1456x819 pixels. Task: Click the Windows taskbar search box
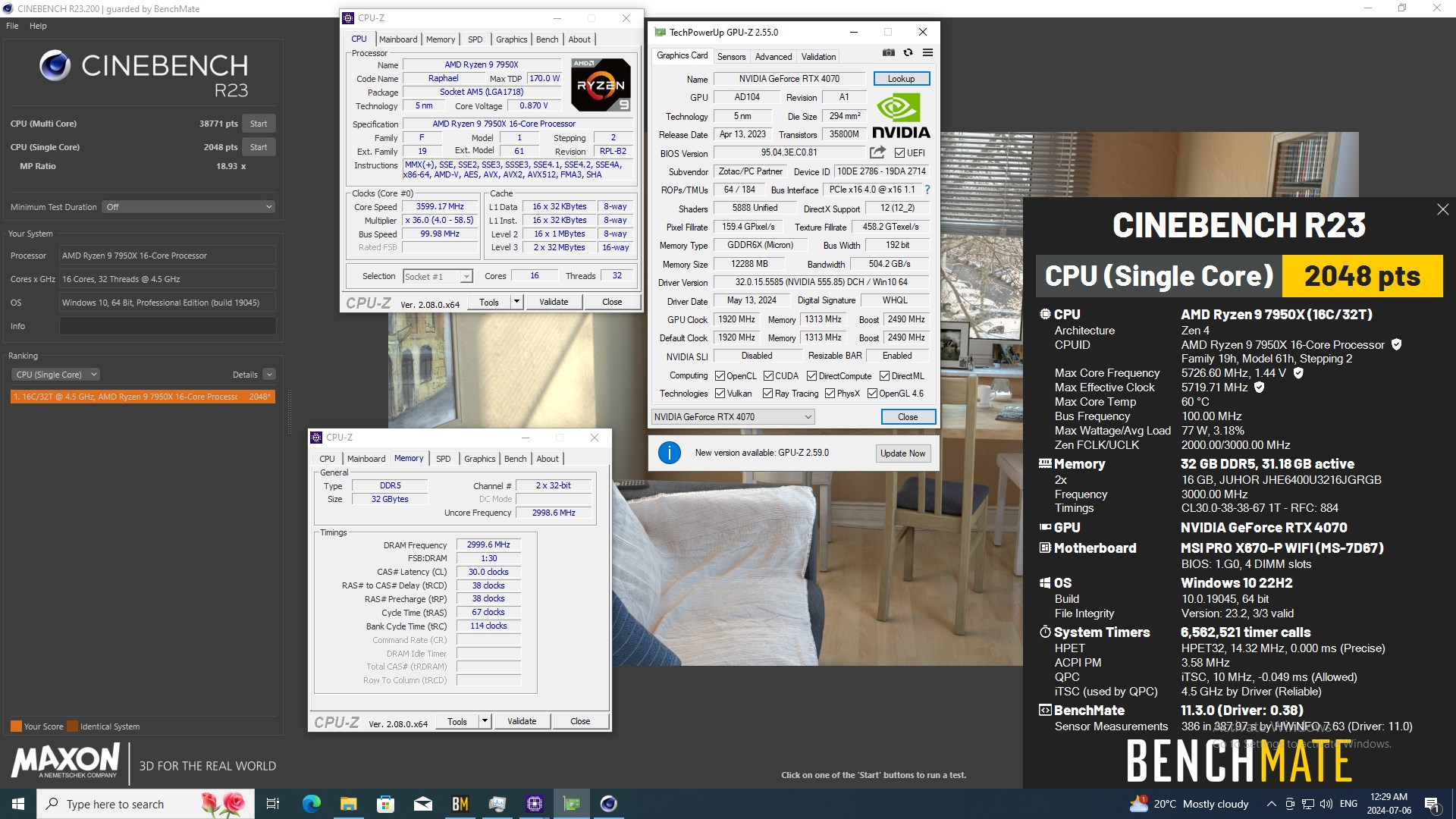(146, 804)
